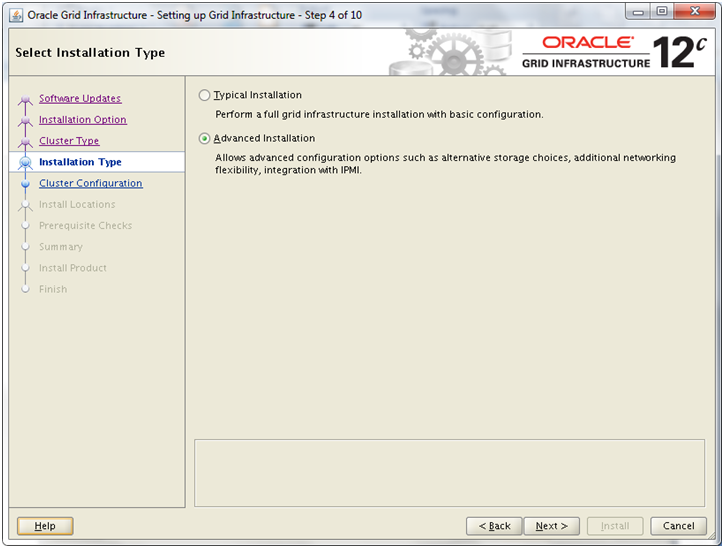
Task: Click the Help button
Action: 45,526
